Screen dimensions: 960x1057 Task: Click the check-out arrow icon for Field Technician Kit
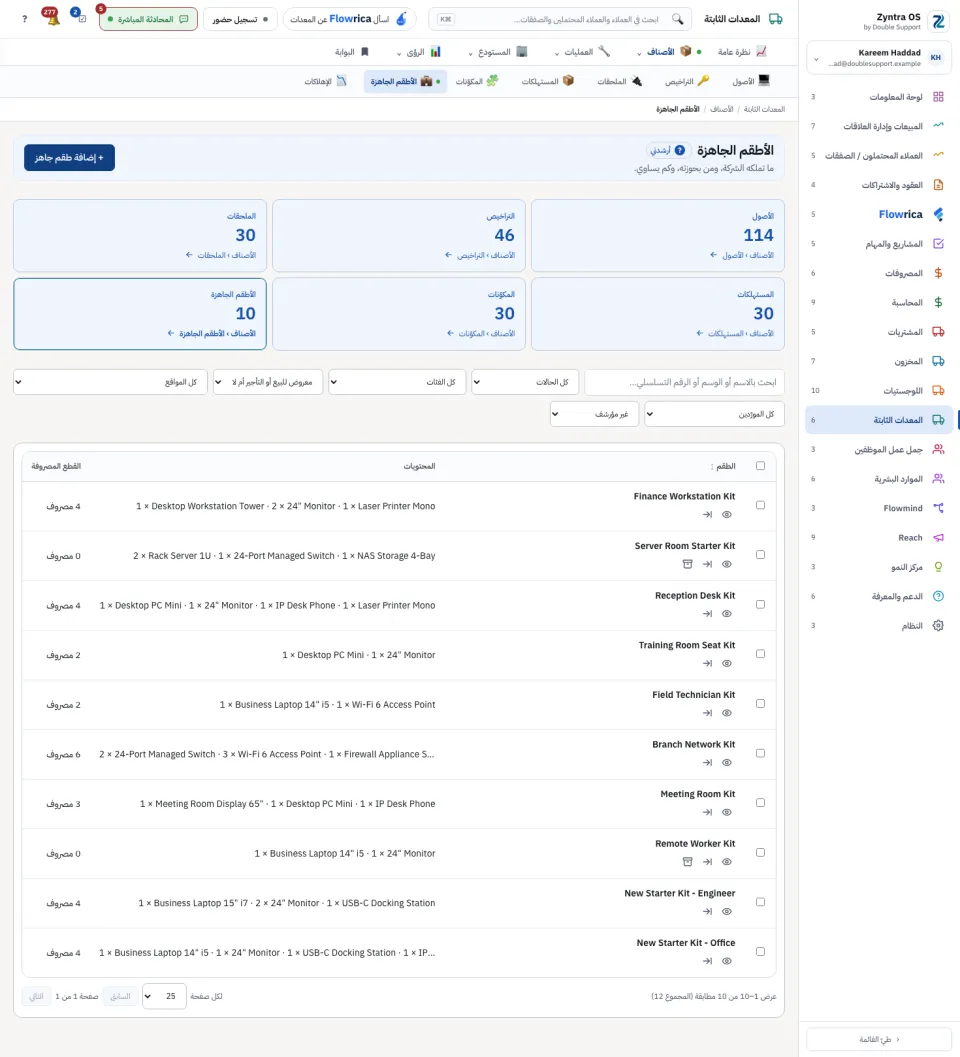point(707,713)
